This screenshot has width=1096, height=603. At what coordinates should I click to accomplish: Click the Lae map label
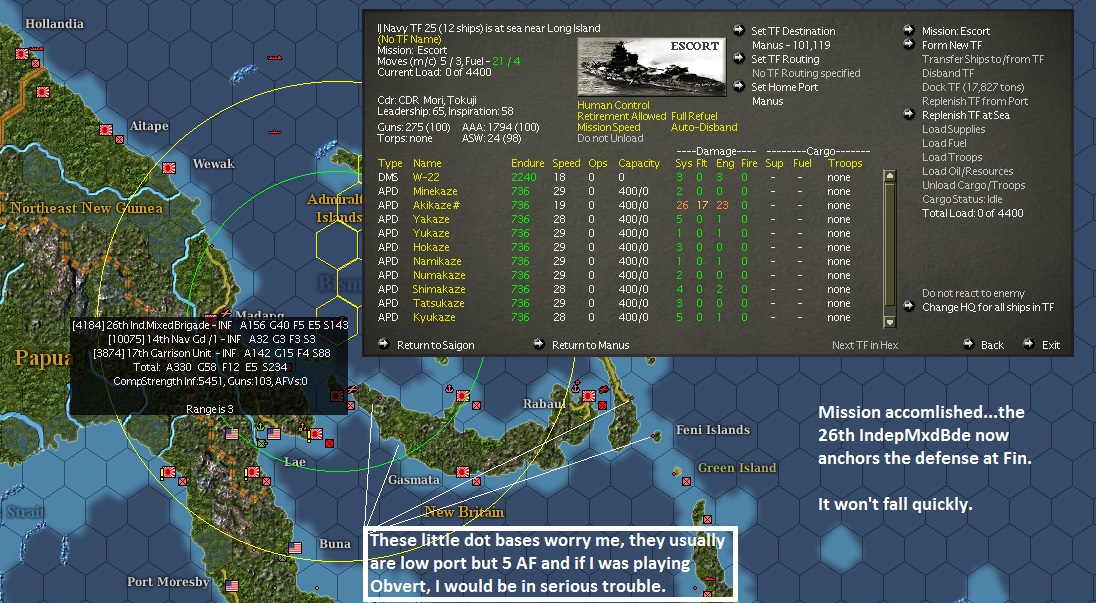(x=294, y=462)
